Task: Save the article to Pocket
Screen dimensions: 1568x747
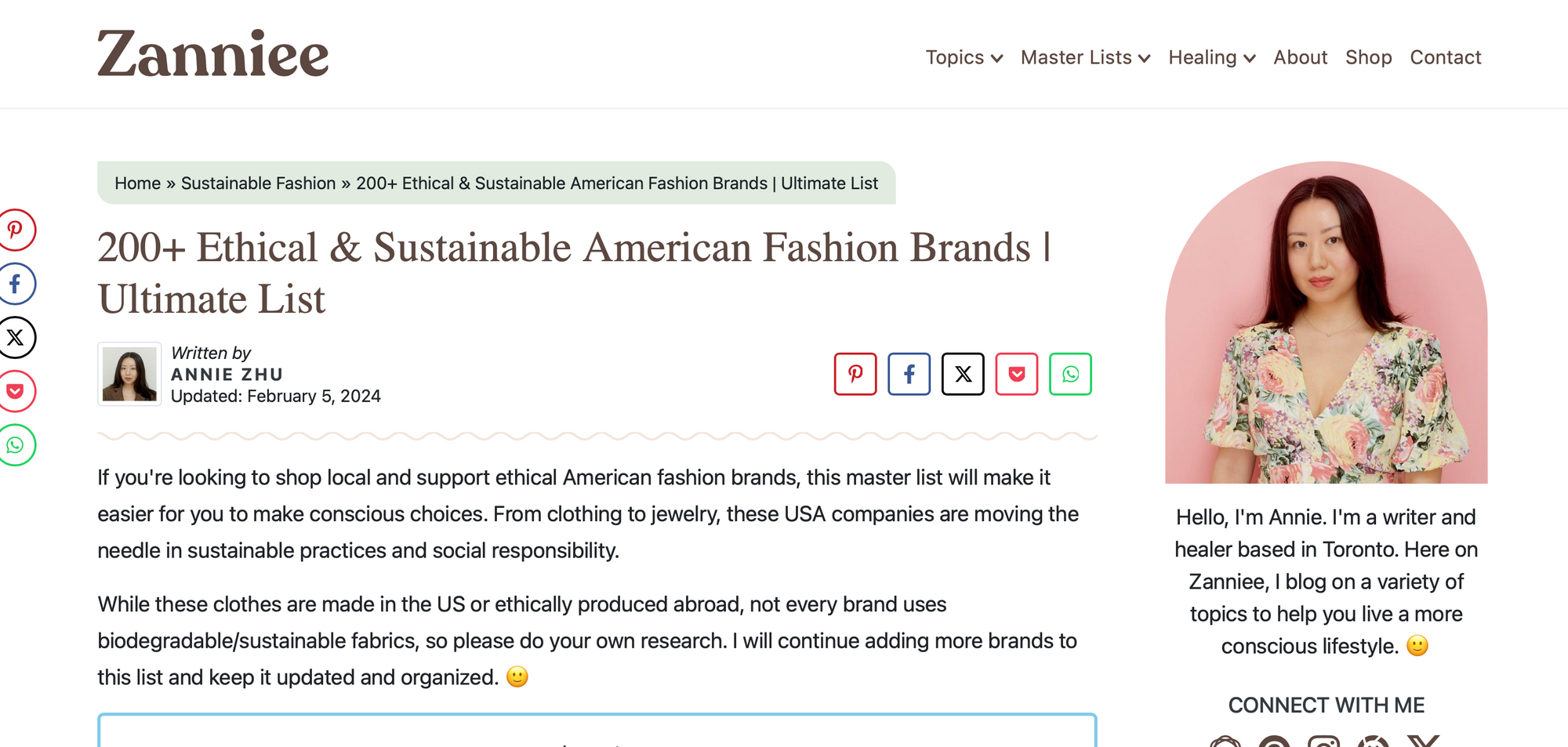Action: point(1016,374)
